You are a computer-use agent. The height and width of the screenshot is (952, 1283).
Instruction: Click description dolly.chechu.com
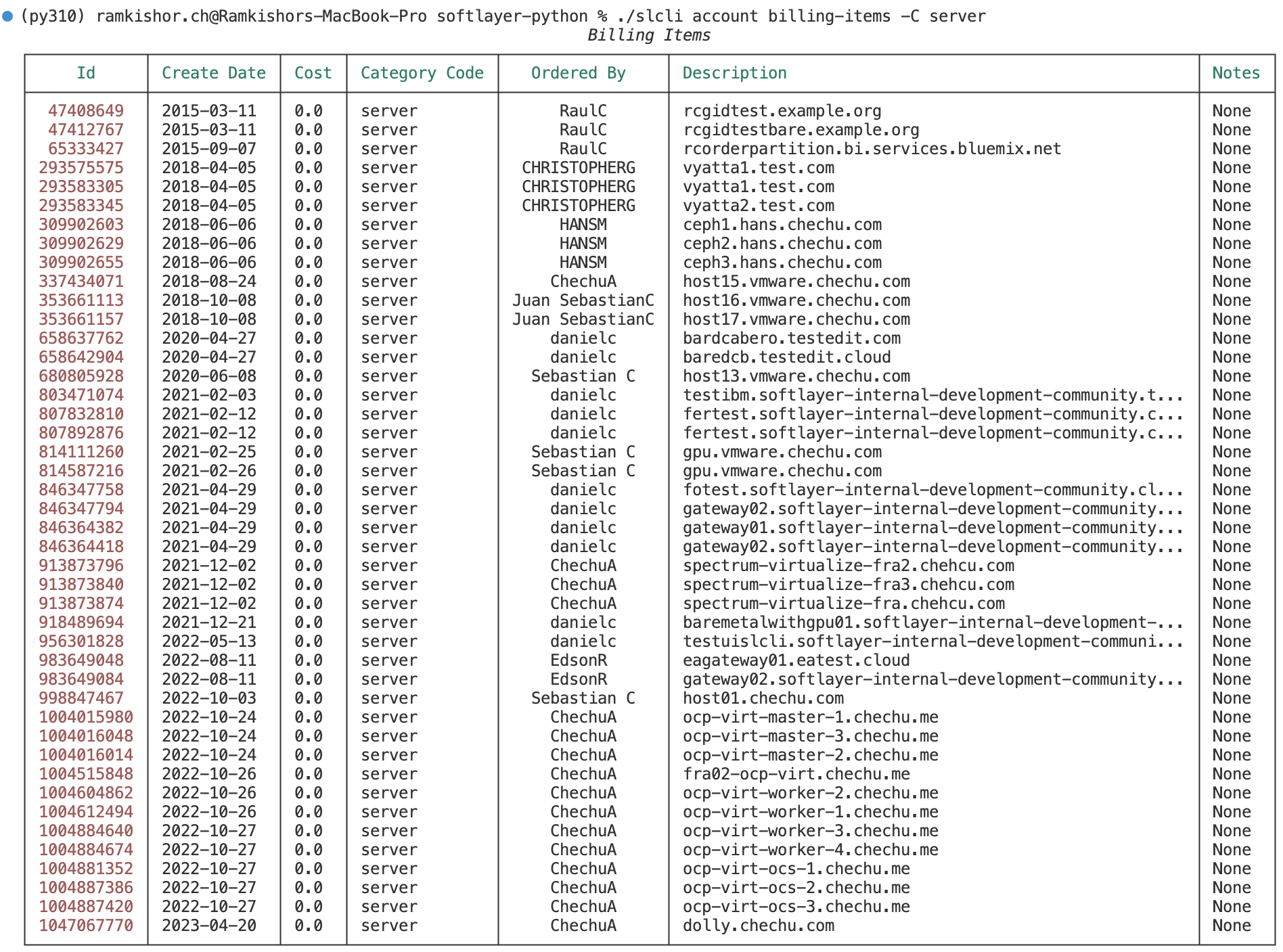[x=759, y=926]
